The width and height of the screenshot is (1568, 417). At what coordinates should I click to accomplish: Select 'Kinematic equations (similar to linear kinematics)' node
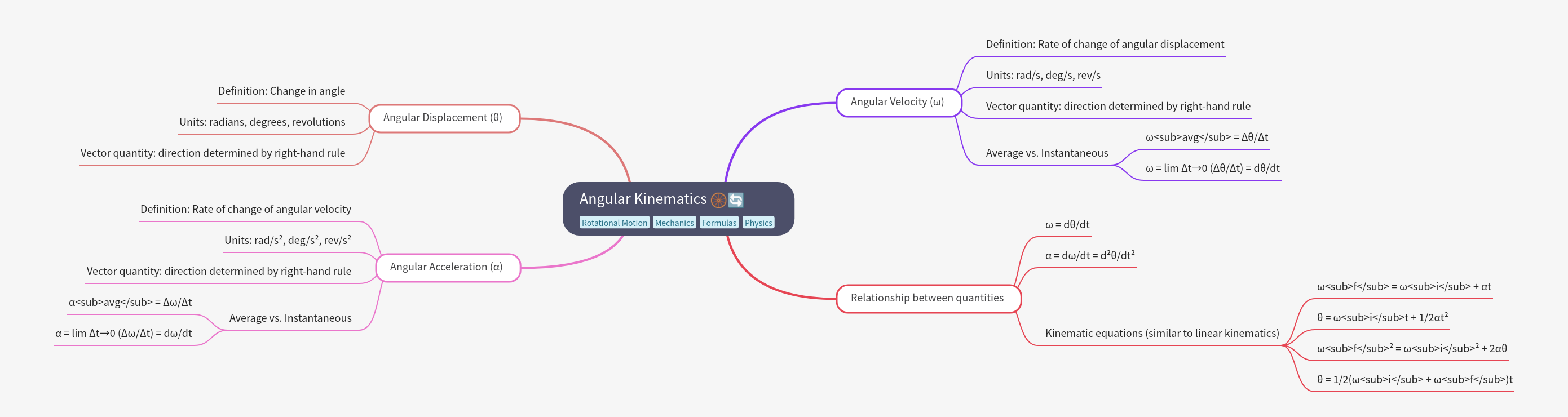click(x=1162, y=334)
